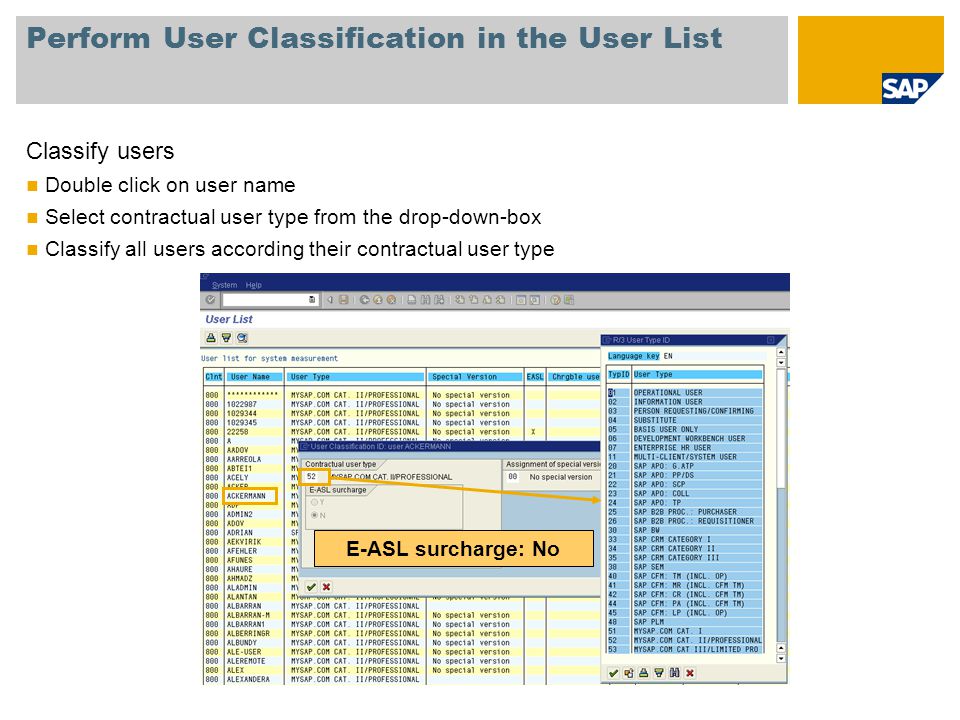The image size is (960, 720).
Task: Confirm the User Classification dialog with the green checkmark
Action: tap(311, 587)
